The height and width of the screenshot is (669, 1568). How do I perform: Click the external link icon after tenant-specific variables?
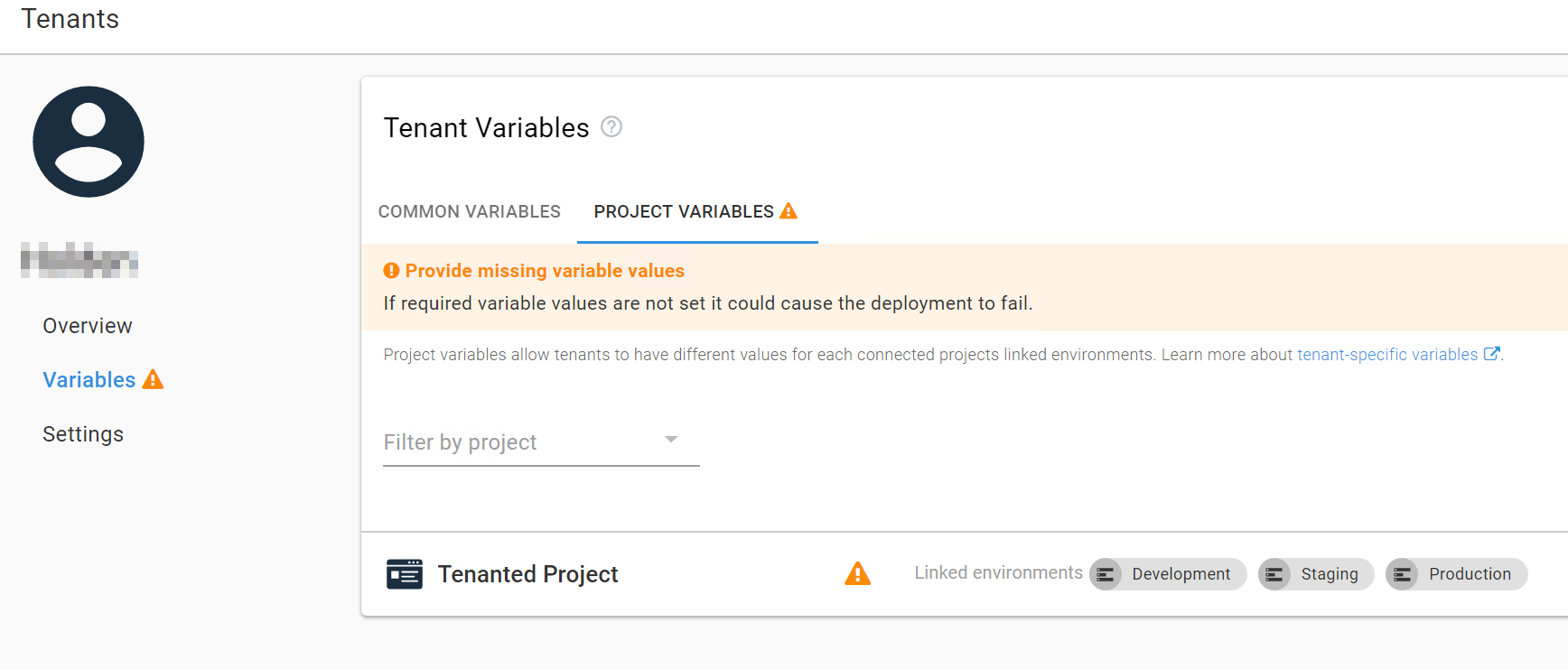point(1492,353)
